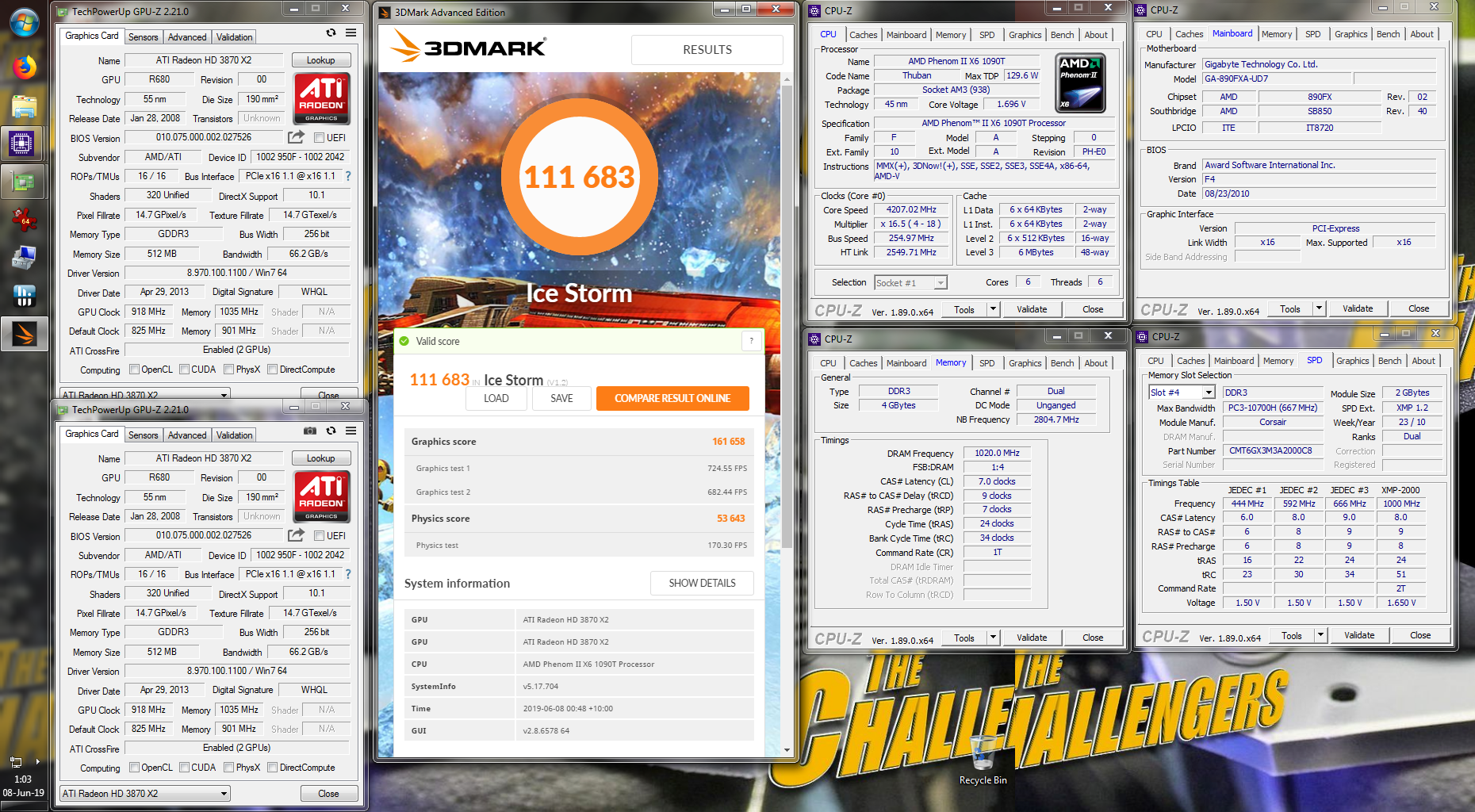Open GPU selector dropdown in bottom GPU-Z

pyautogui.click(x=145, y=793)
